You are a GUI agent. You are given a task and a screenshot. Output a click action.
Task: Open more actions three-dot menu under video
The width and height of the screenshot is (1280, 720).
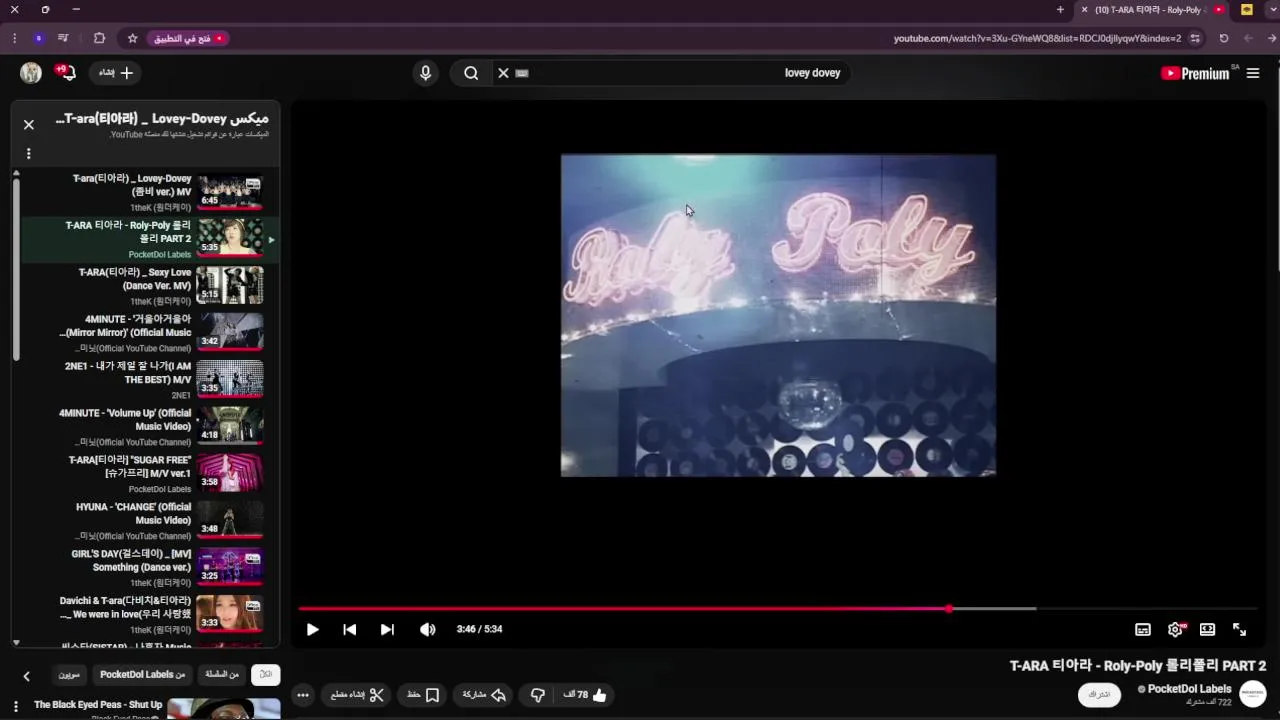click(303, 695)
